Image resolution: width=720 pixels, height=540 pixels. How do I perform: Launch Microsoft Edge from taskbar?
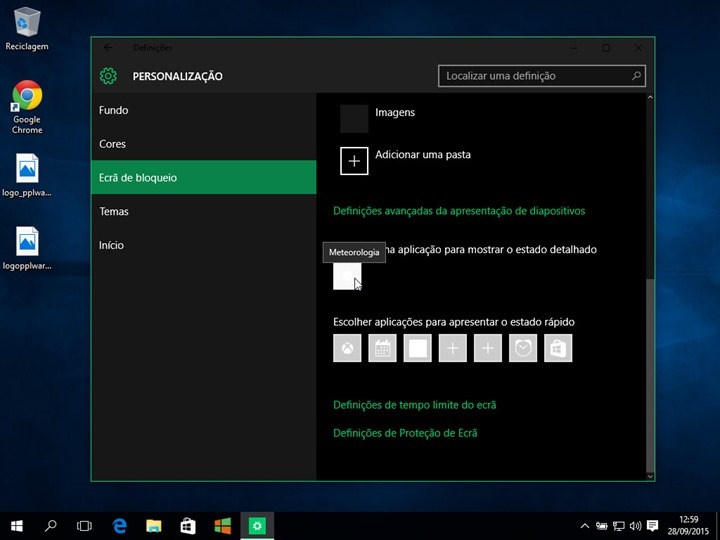[119, 526]
